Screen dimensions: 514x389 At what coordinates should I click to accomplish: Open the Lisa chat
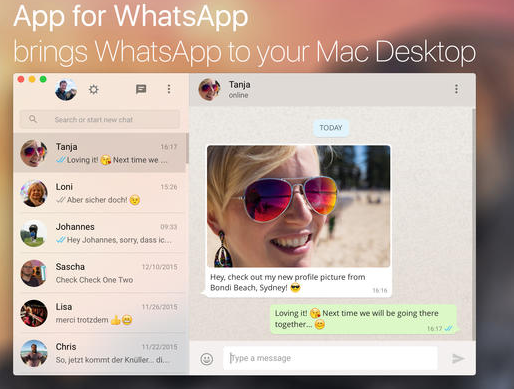click(x=100, y=313)
